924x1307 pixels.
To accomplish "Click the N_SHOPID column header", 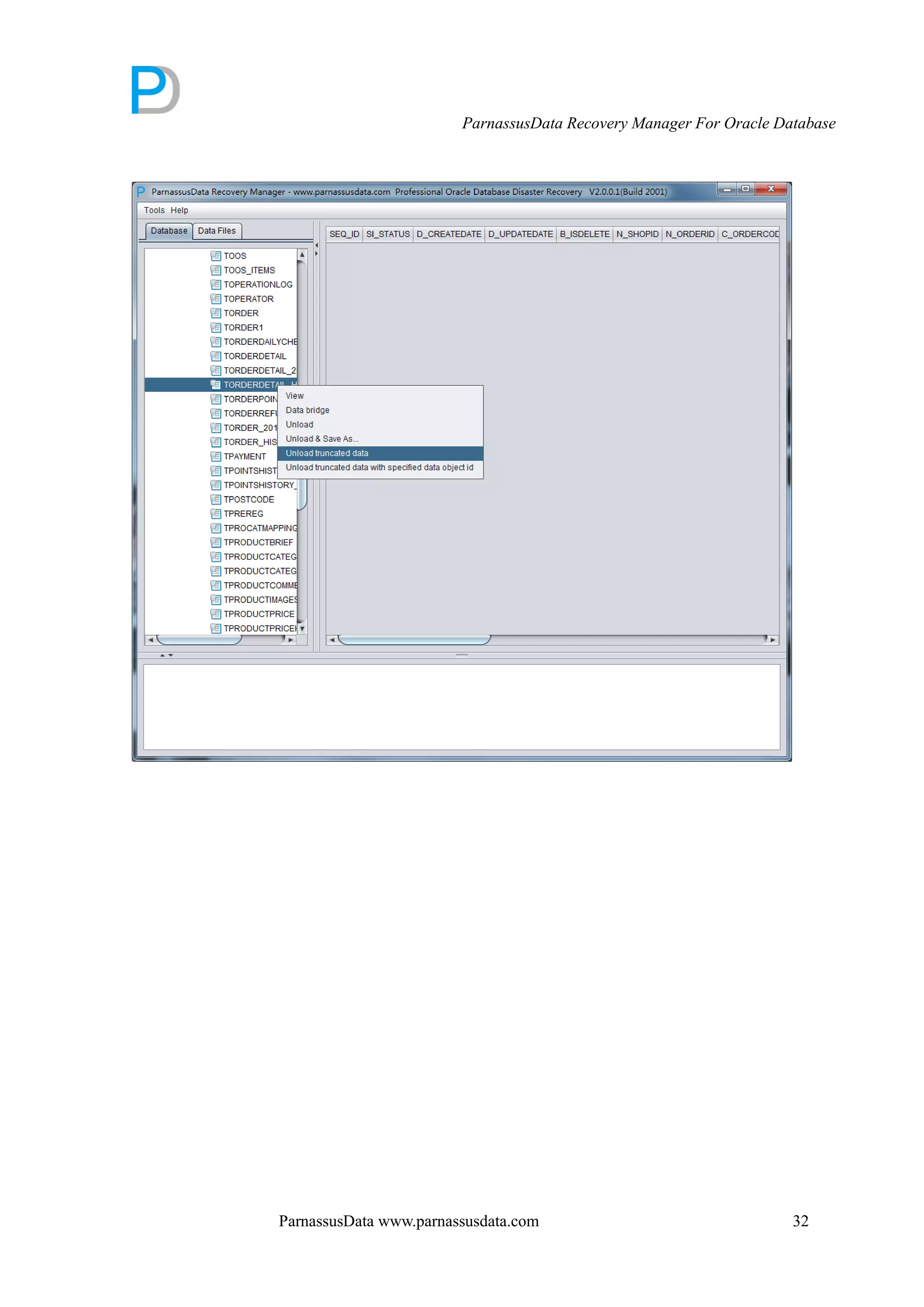I will [x=637, y=234].
